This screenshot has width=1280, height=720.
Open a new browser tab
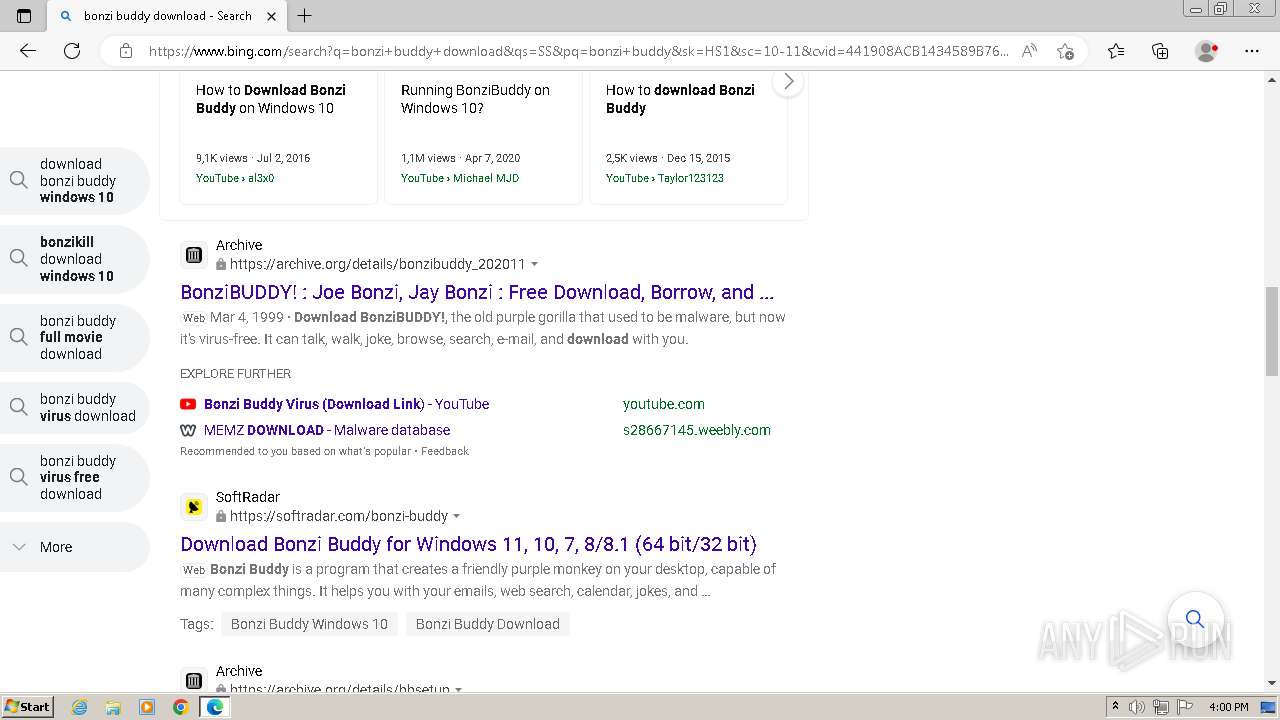pyautogui.click(x=305, y=16)
